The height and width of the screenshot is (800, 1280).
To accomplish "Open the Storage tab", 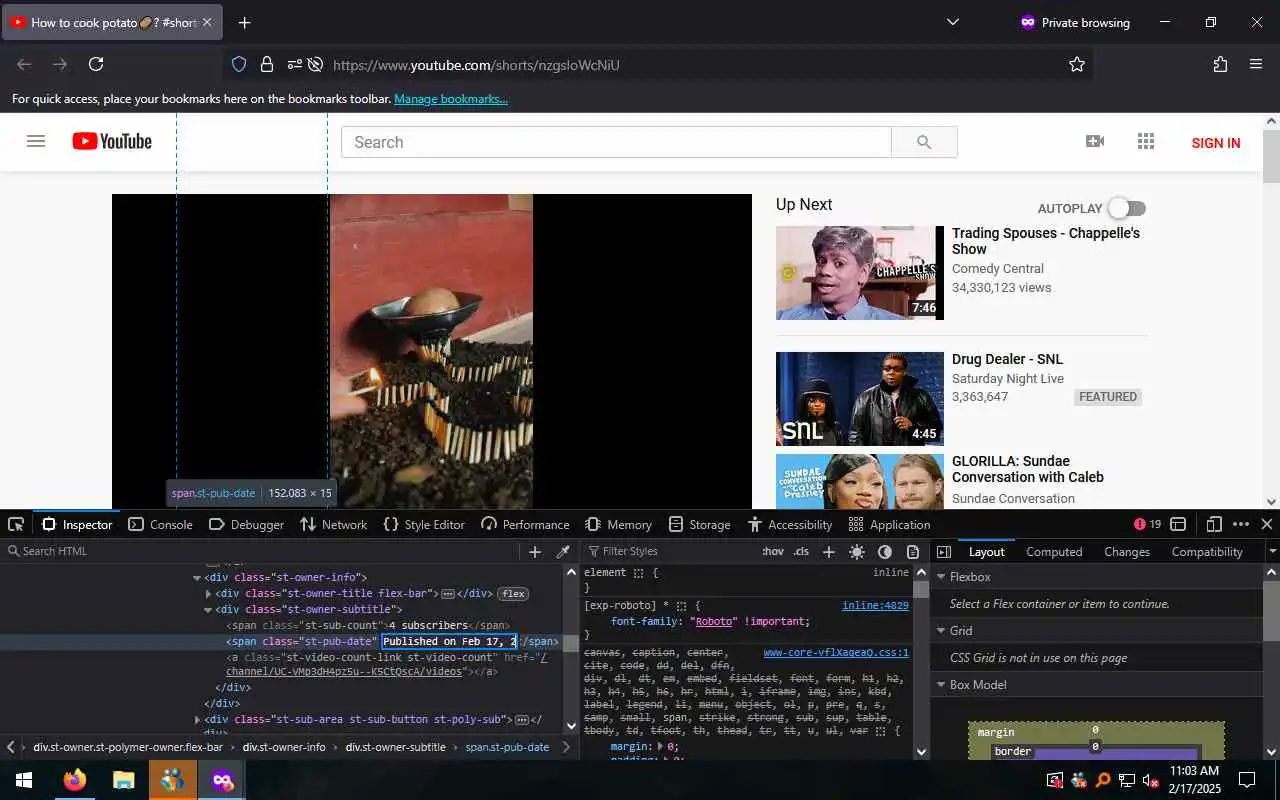I will click(x=700, y=524).
